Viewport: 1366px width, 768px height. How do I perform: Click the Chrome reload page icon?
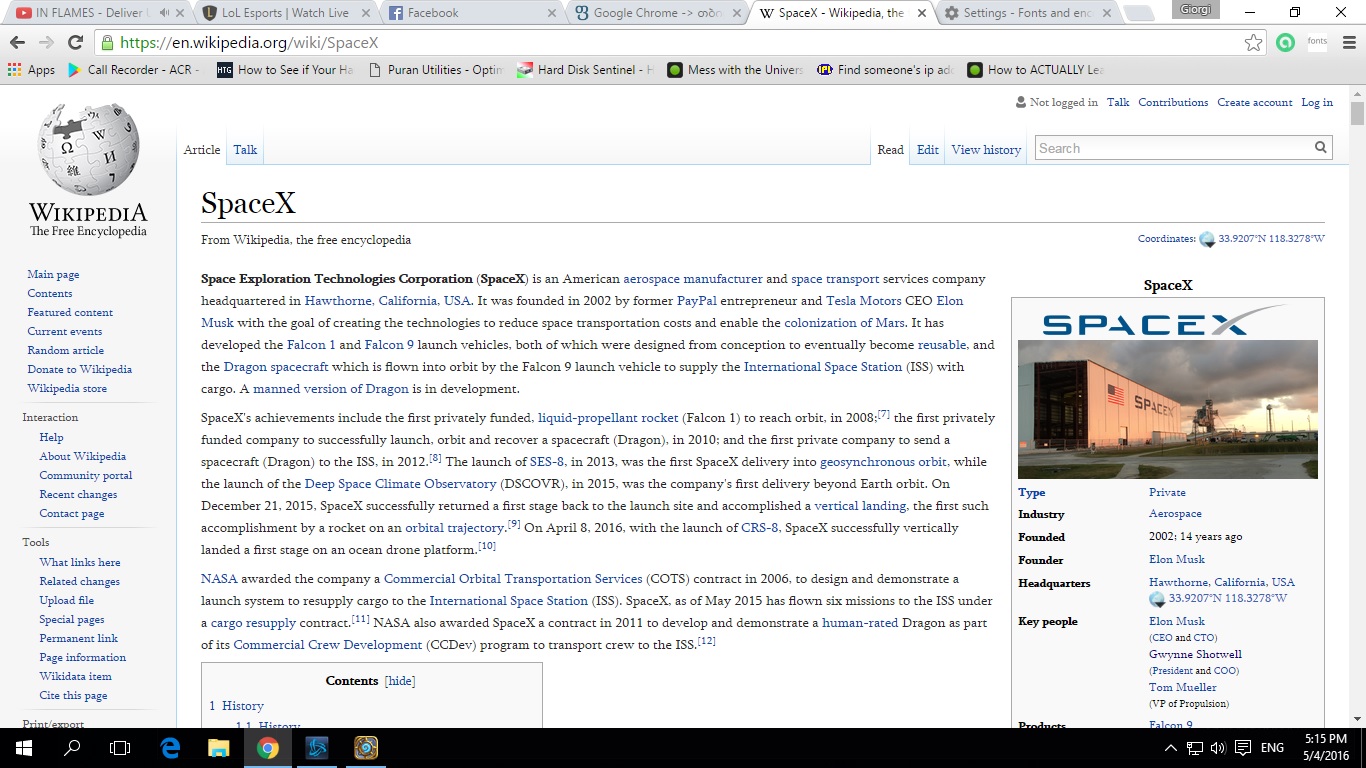pos(75,43)
